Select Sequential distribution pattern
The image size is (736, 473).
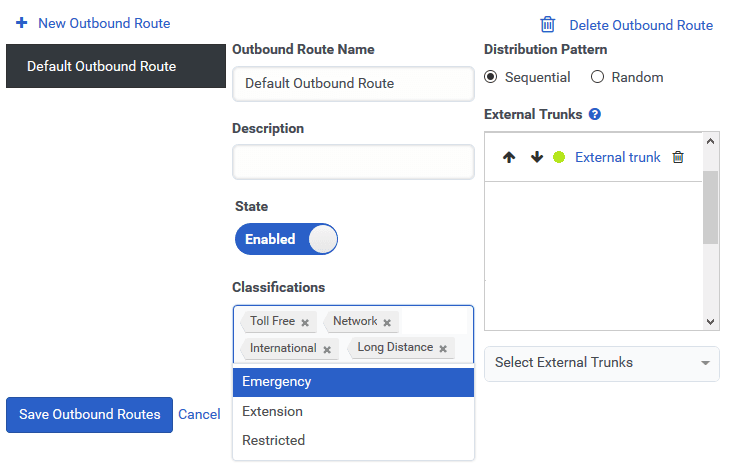point(491,77)
